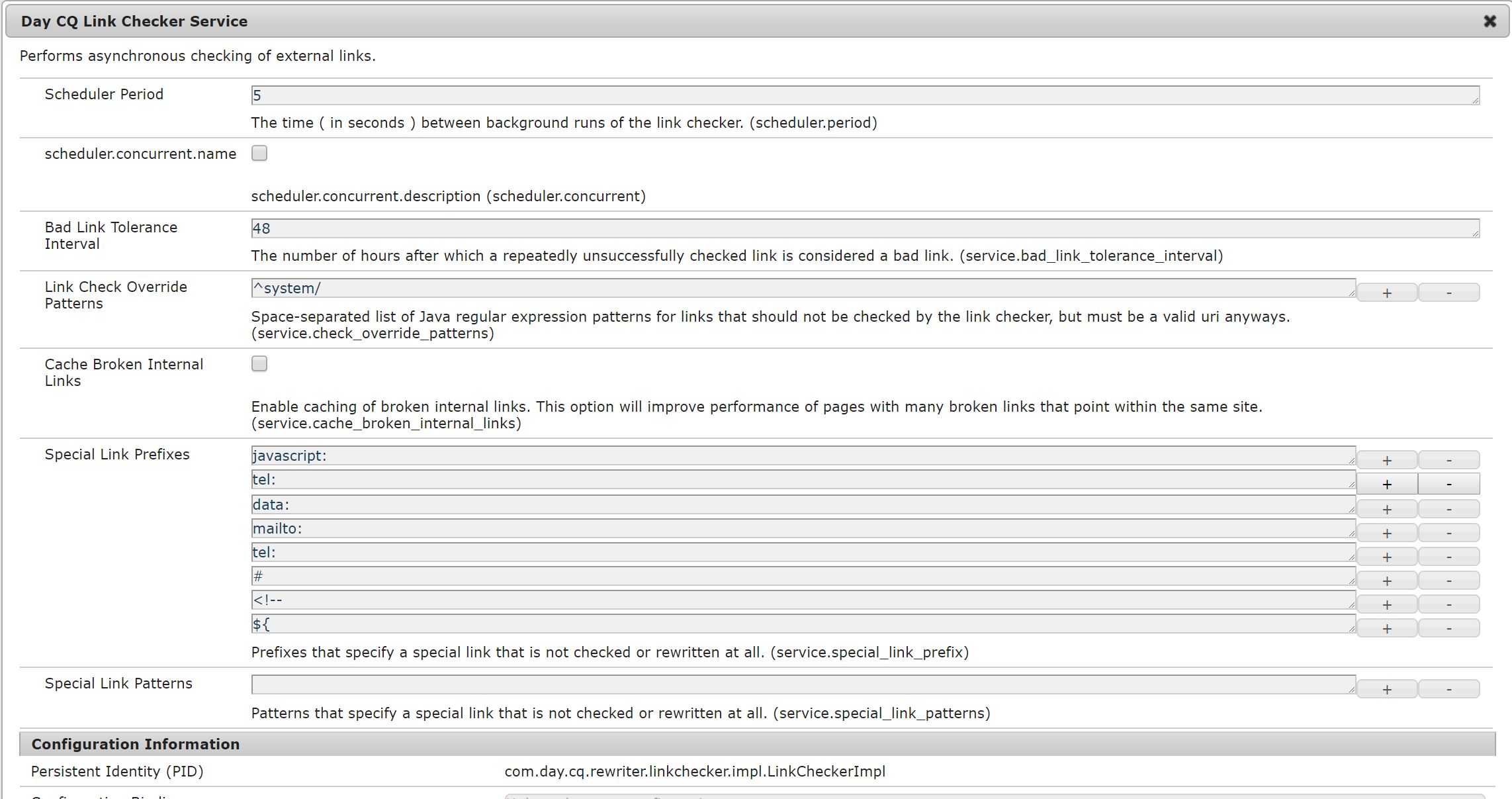
Task: Click minus on the last tel: prefix row
Action: pyautogui.click(x=1448, y=557)
